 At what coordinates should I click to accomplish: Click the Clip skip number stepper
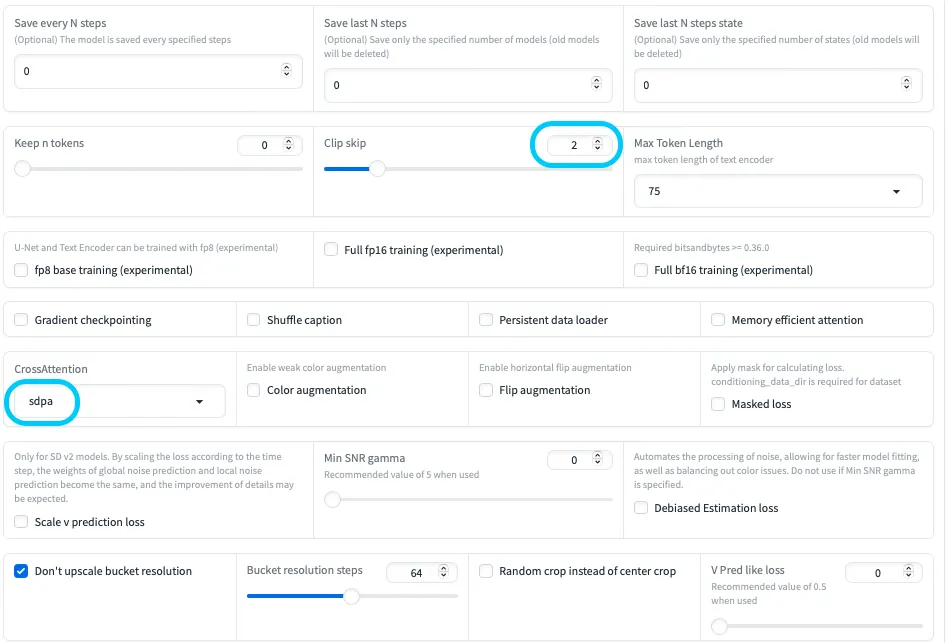598,145
